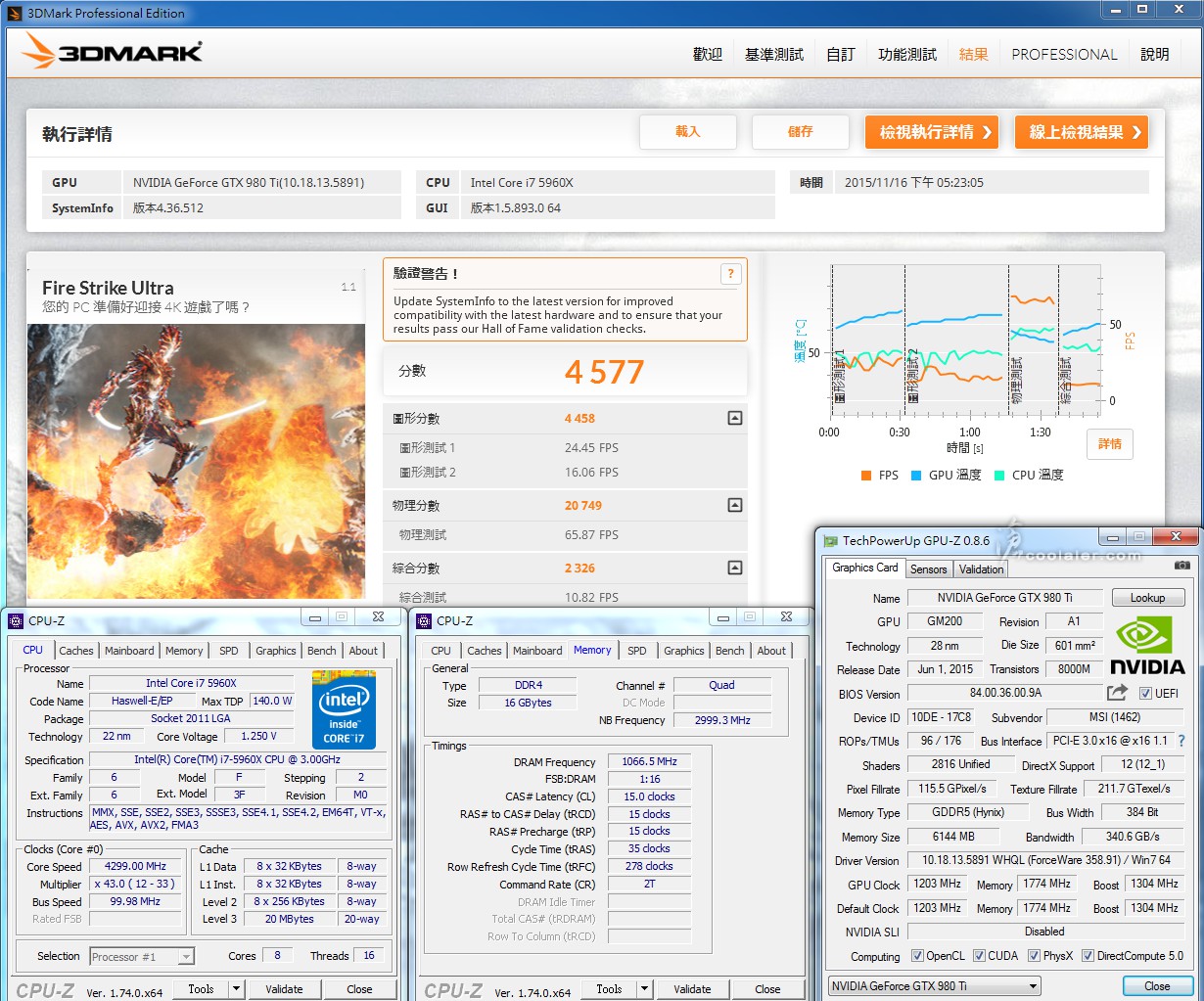
Task: Click the GPU name field in GPU-Z
Action: (1005, 598)
